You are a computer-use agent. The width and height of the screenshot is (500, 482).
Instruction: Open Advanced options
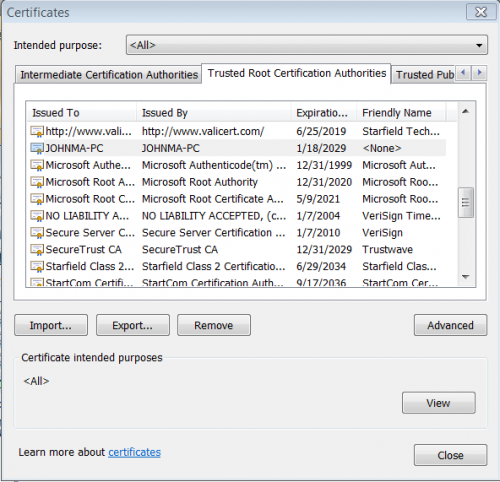tap(451, 325)
